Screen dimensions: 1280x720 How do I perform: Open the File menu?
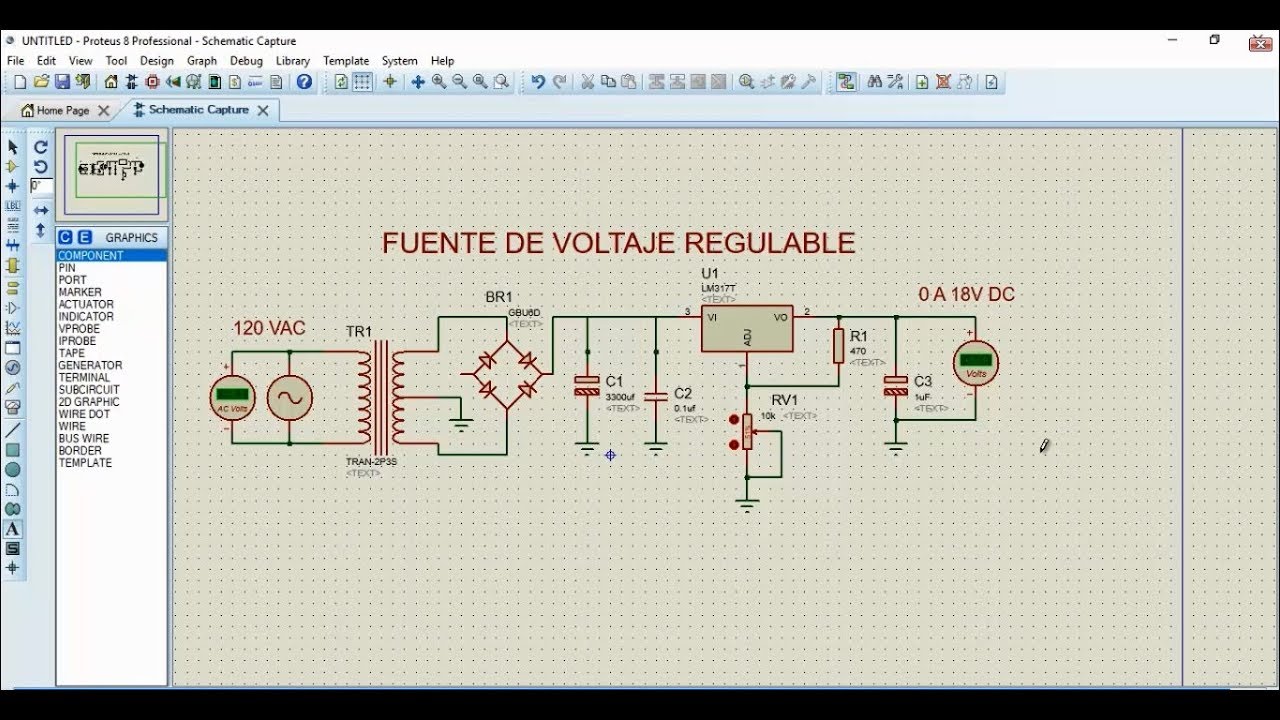[x=15, y=61]
